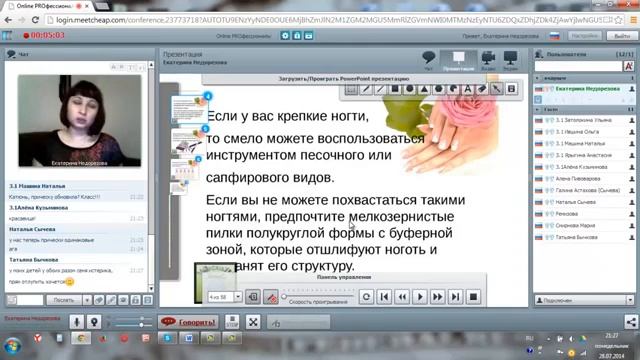Click the envelope icon in top header
Viewport: 640px width, 360px height.
click(x=309, y=36)
